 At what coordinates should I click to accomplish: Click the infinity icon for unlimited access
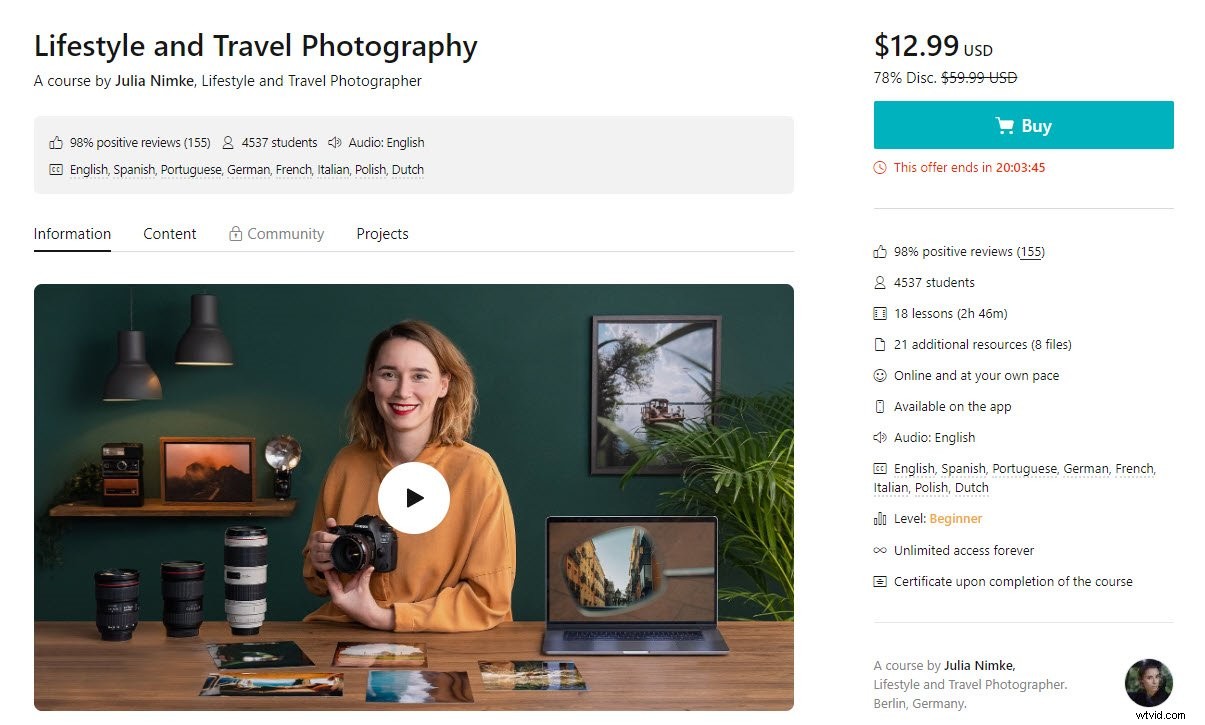880,550
